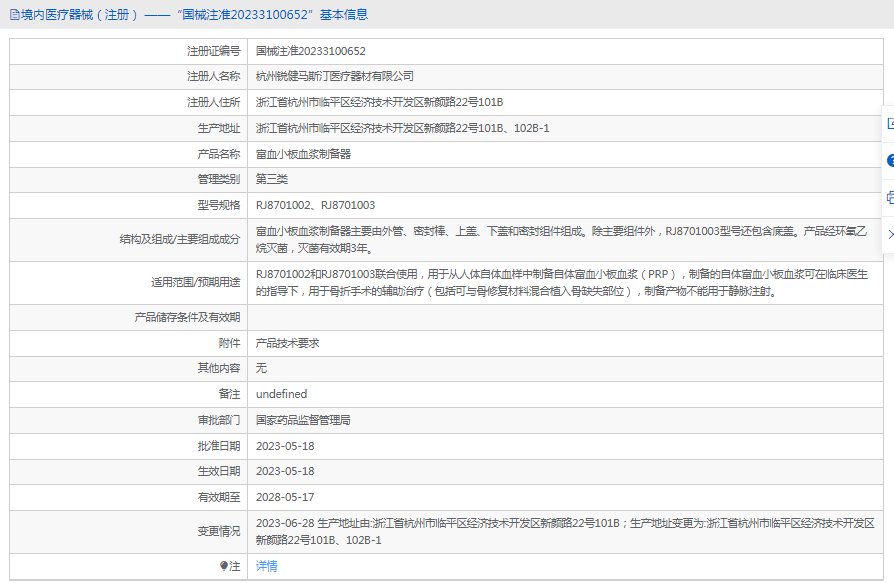The width and height of the screenshot is (894, 583).
Task: Select the 第三类 management class value
Action: pos(272,180)
